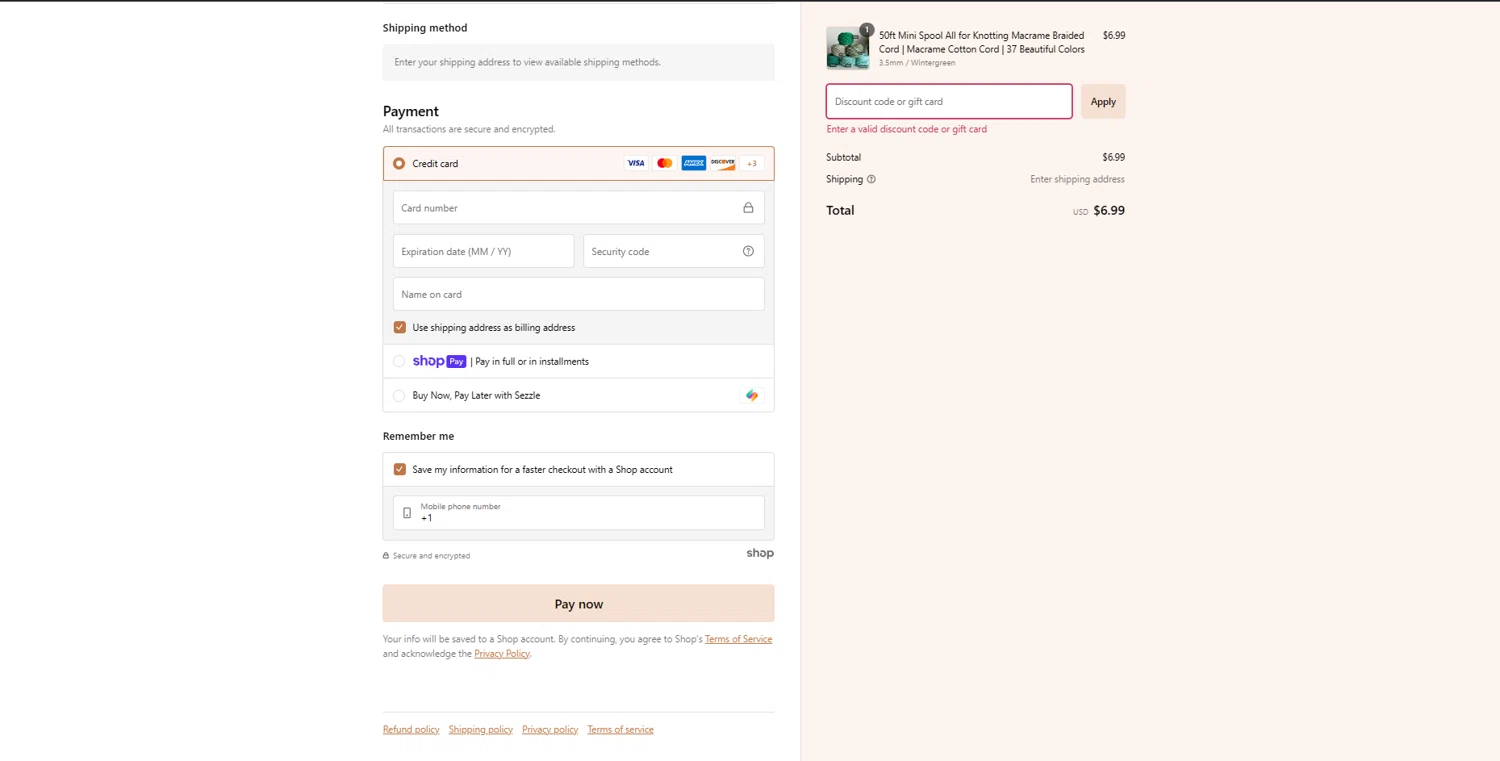Open the security code help icon
This screenshot has height=761, width=1500.
point(748,251)
